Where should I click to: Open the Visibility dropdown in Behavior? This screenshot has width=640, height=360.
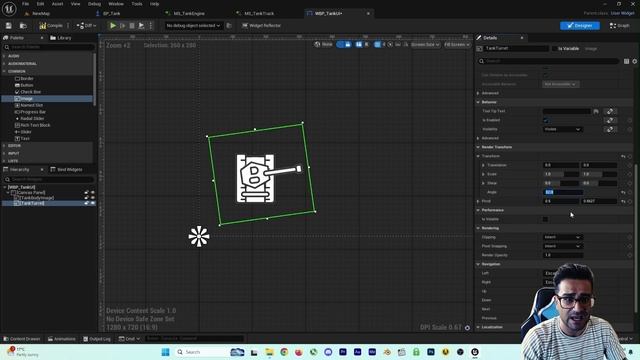pyautogui.click(x=562, y=129)
